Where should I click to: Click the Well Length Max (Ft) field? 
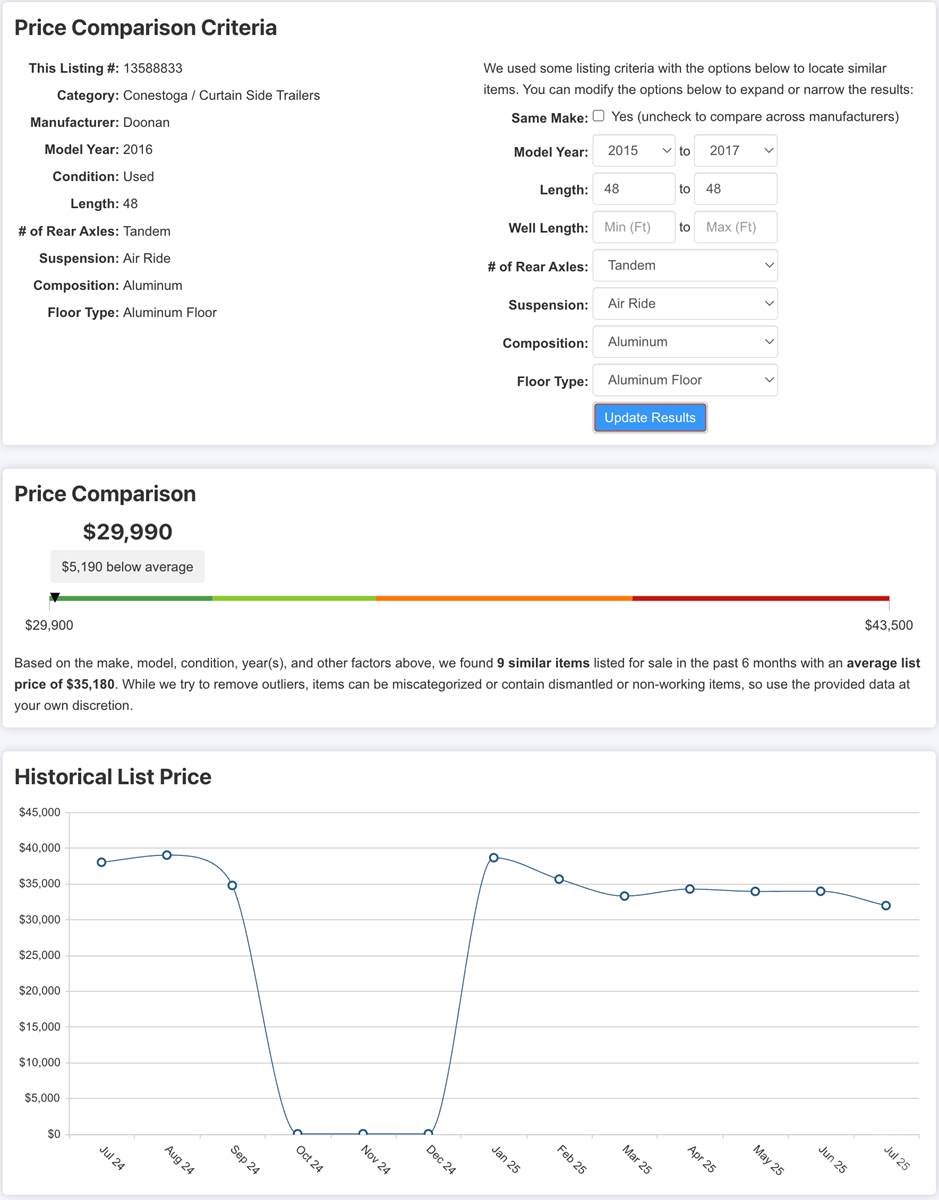click(735, 227)
